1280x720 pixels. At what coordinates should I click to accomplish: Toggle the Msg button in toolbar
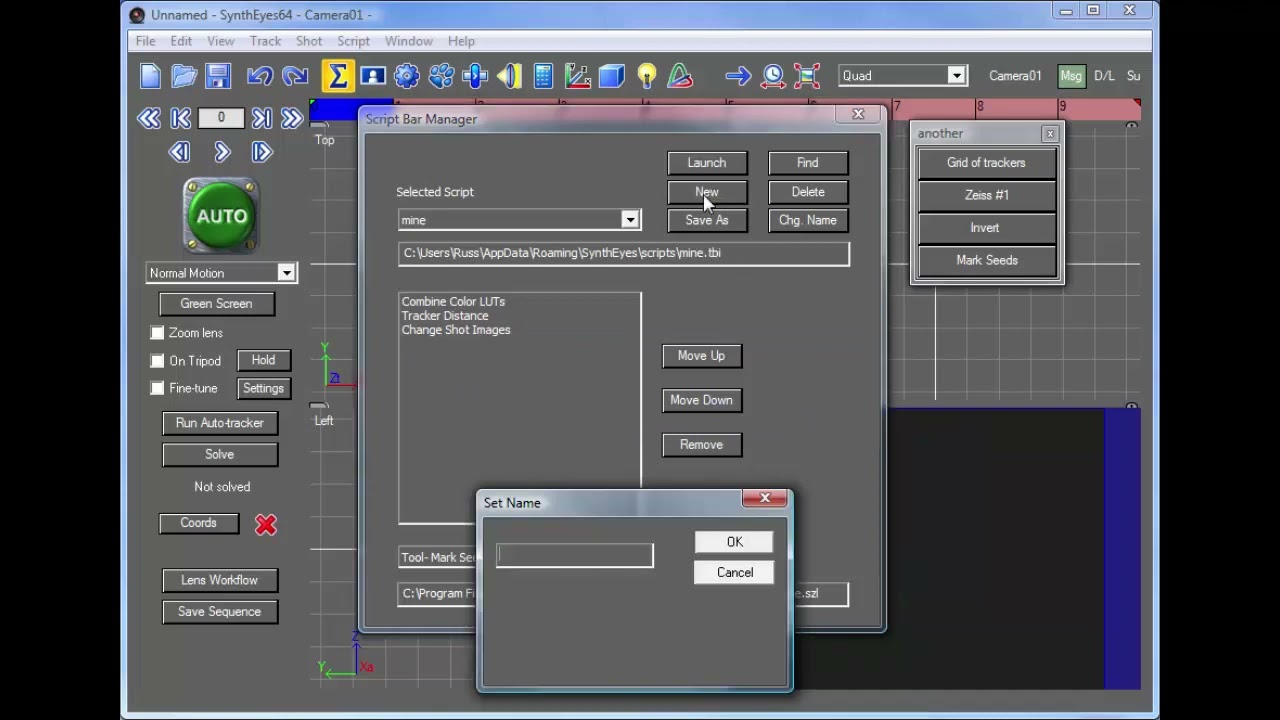point(1071,76)
